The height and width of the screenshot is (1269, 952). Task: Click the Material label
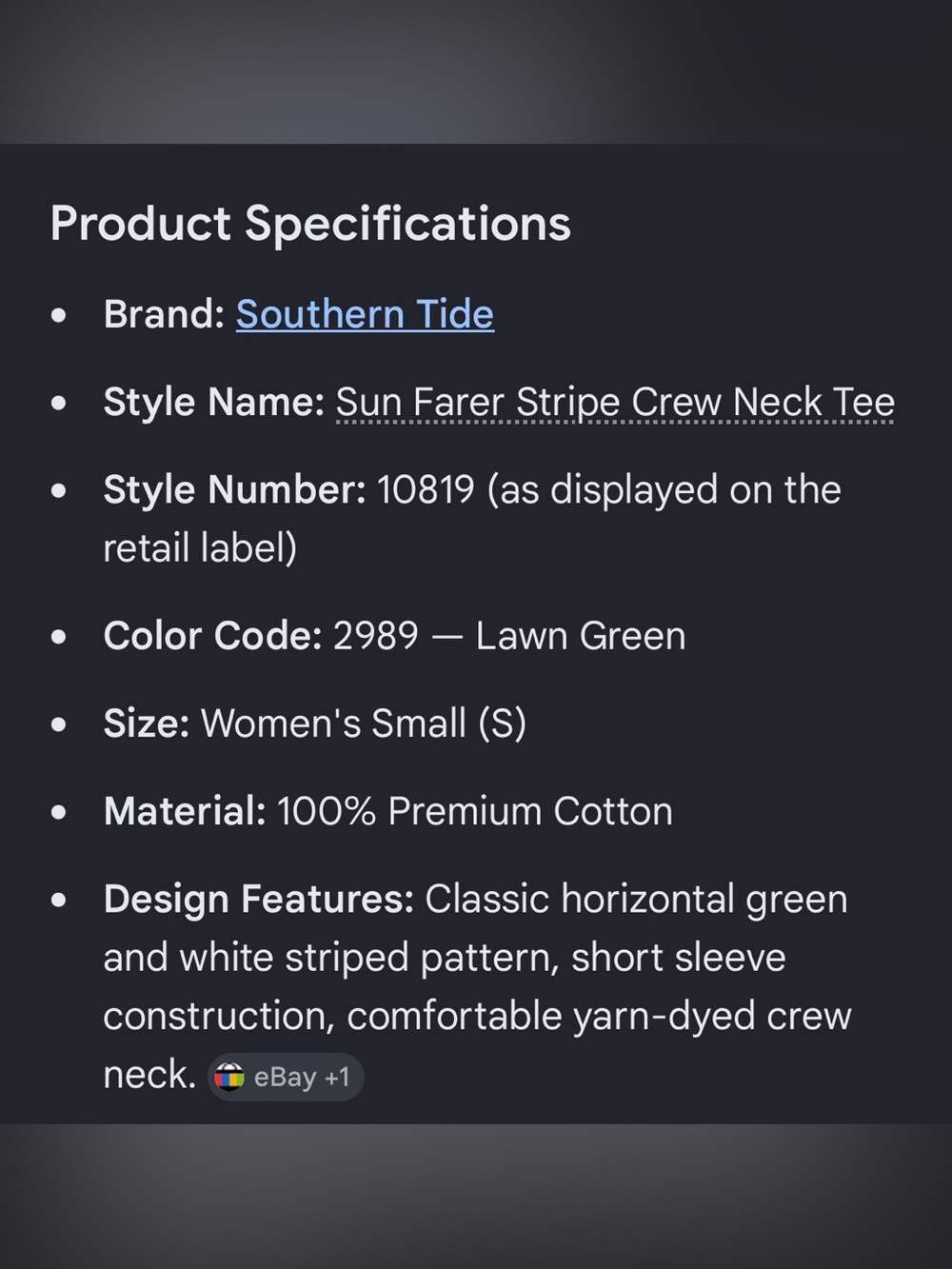coord(185,811)
